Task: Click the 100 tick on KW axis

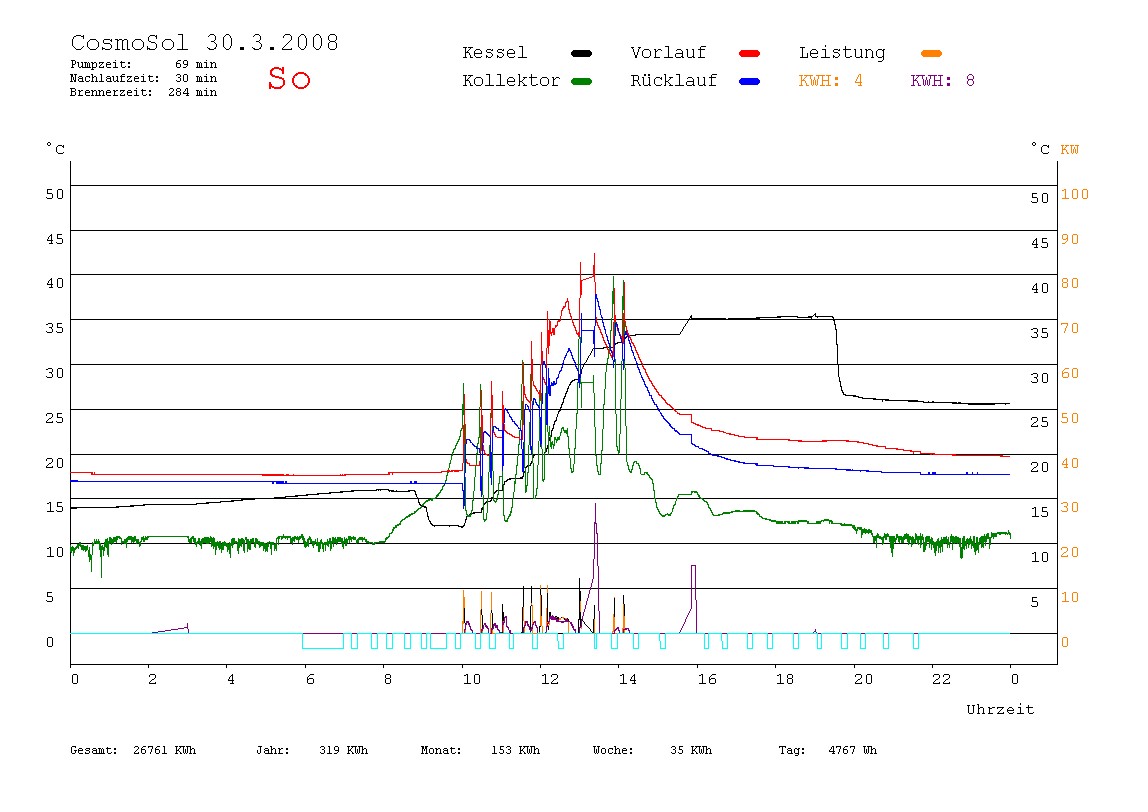Action: (1075, 194)
